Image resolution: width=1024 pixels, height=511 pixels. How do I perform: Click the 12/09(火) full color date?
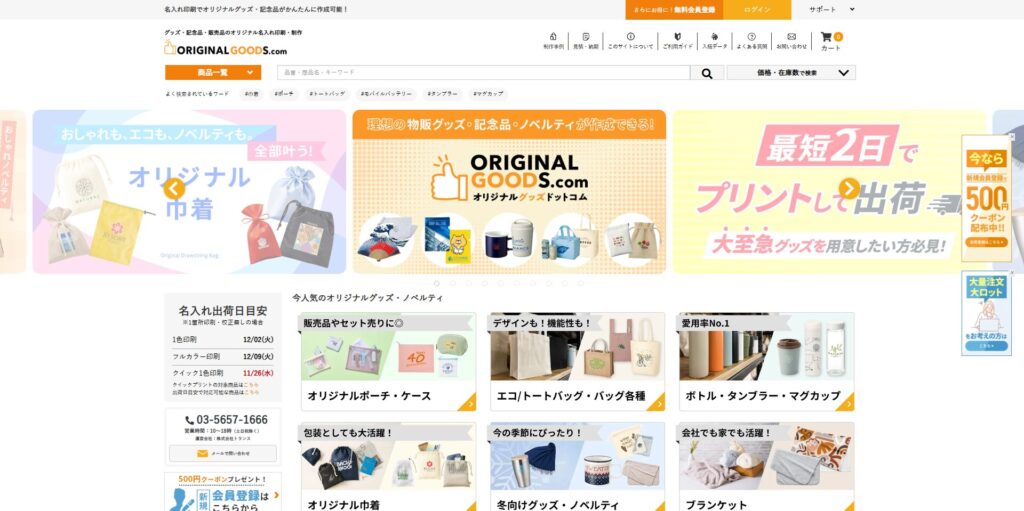[x=258, y=357]
